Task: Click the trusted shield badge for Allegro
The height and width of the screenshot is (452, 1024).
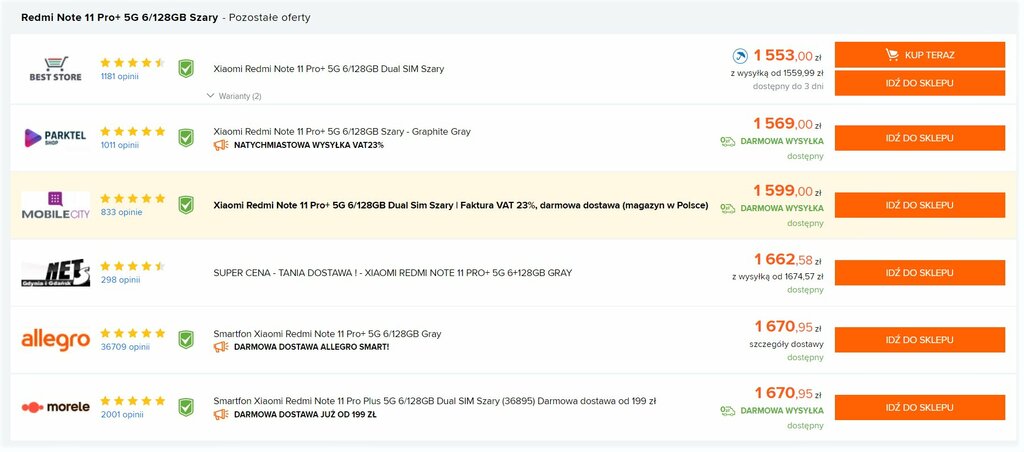Action: coord(186,340)
